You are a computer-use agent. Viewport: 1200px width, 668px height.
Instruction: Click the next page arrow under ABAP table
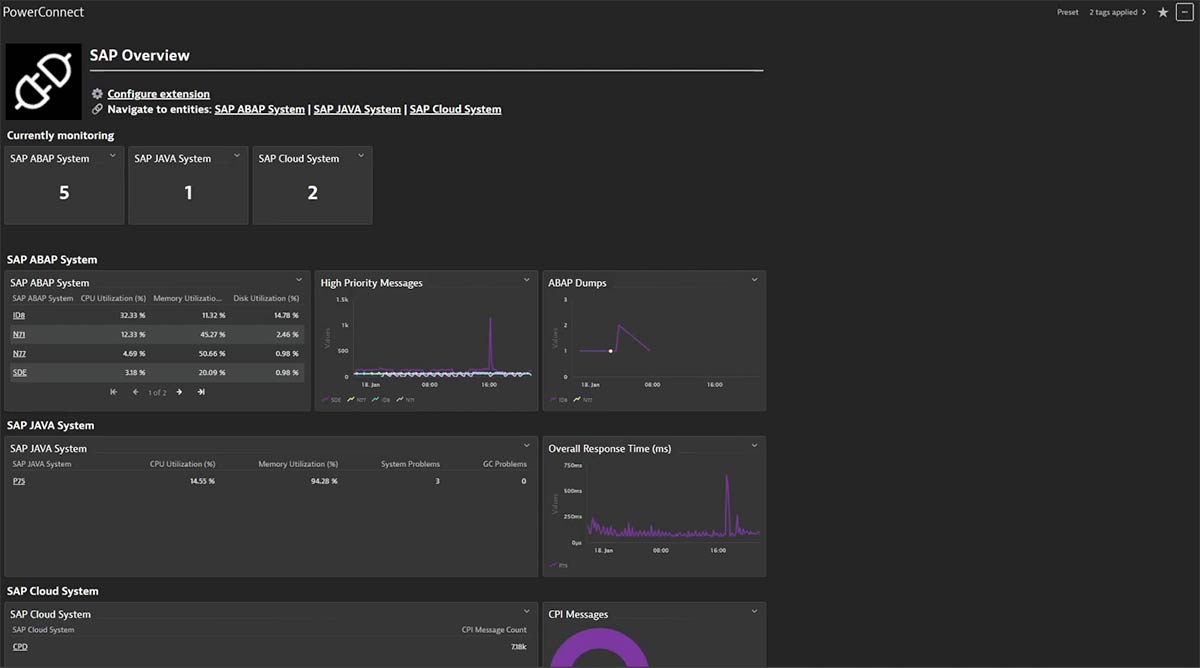point(179,392)
